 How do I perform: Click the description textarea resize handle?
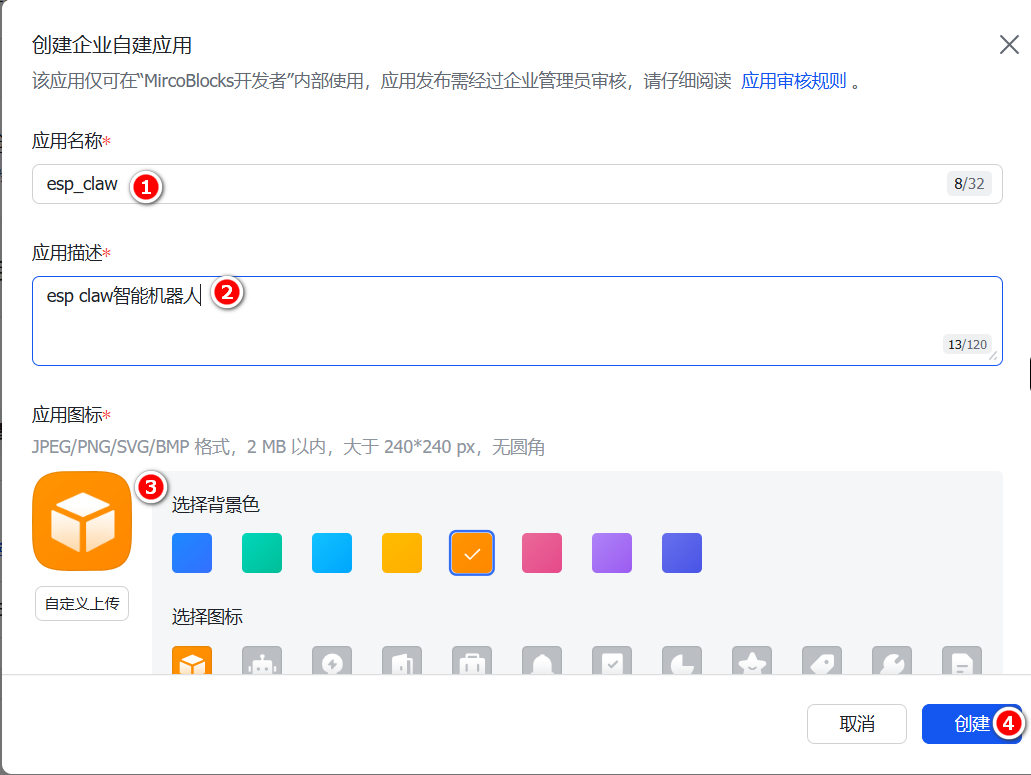993,356
